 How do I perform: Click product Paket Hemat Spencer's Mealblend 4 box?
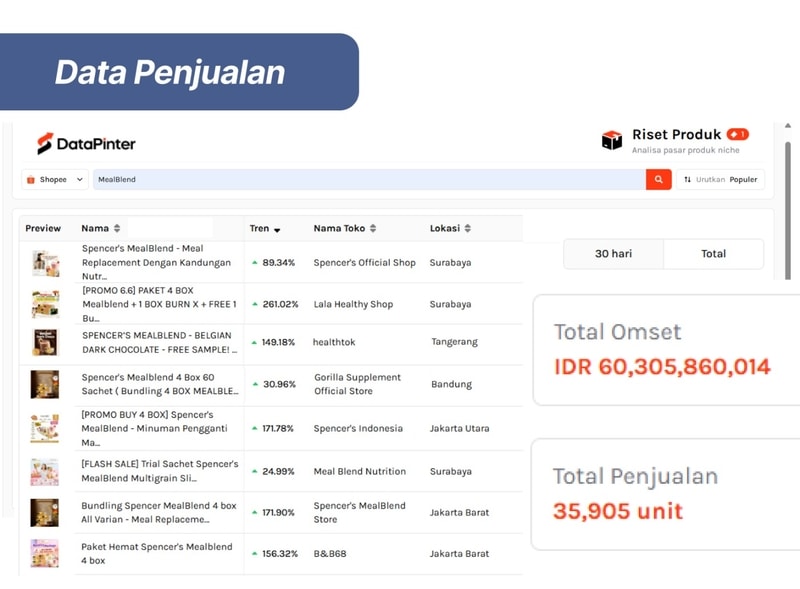pyautogui.click(x=157, y=553)
